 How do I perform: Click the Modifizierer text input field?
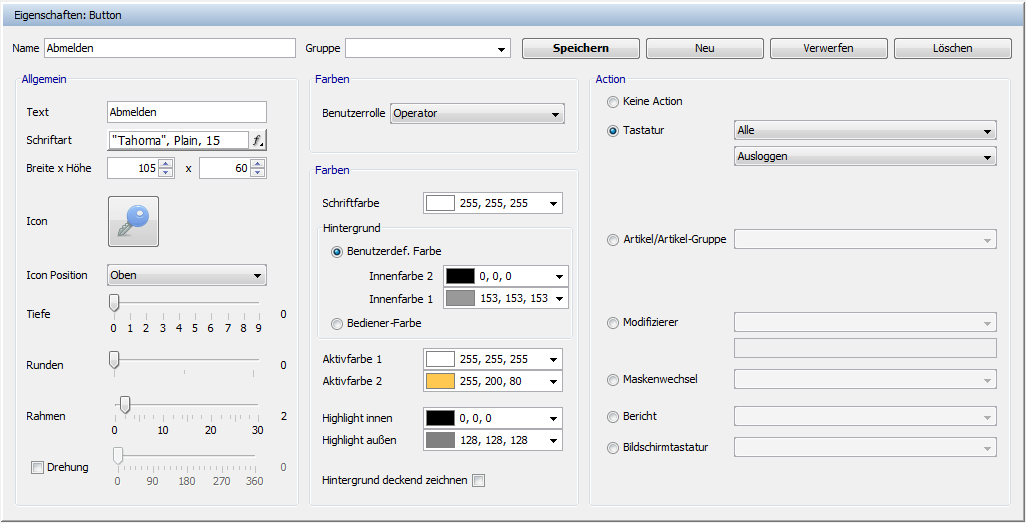(x=865, y=348)
